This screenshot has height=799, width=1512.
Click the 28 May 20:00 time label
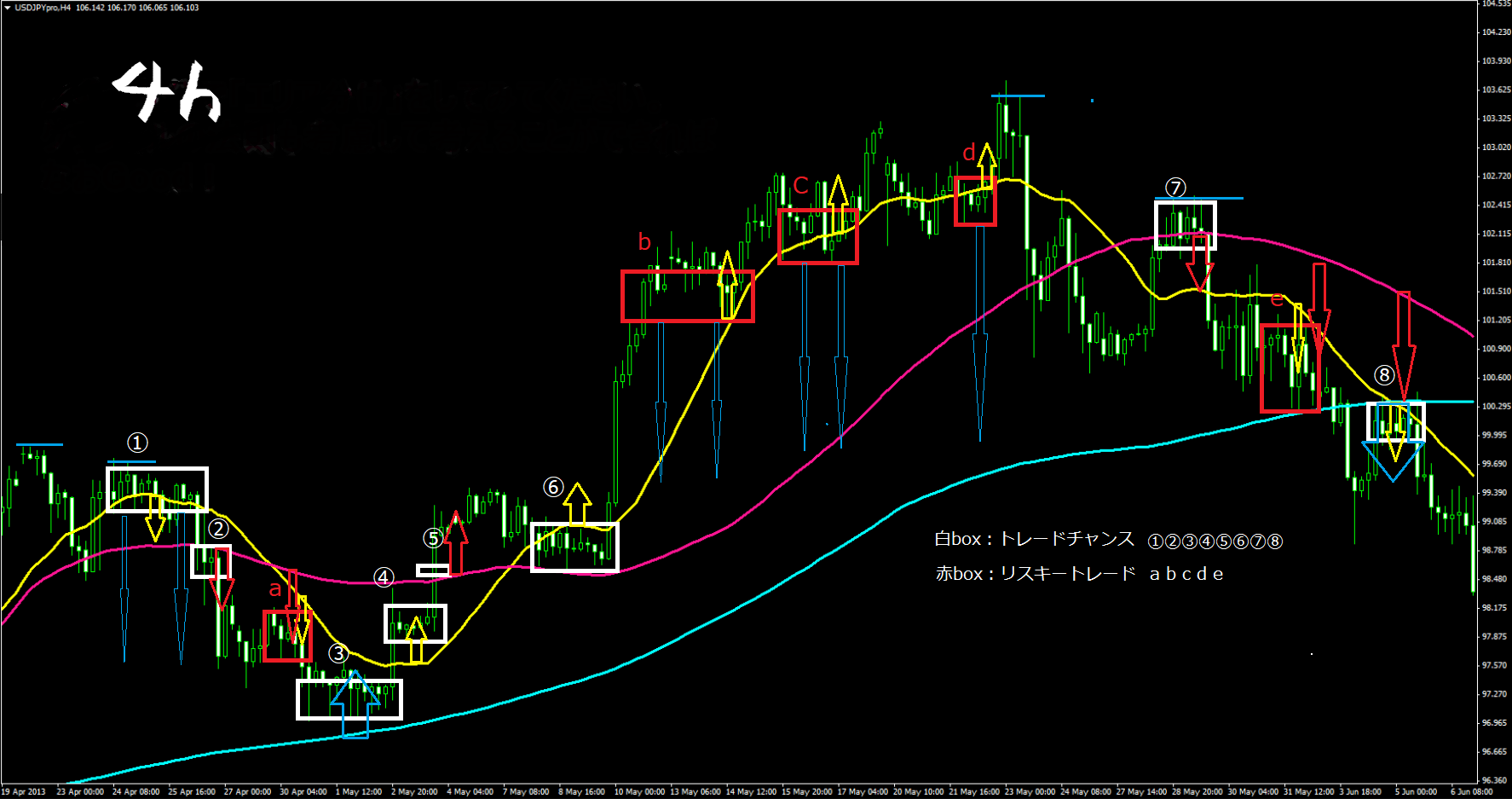point(1197,792)
